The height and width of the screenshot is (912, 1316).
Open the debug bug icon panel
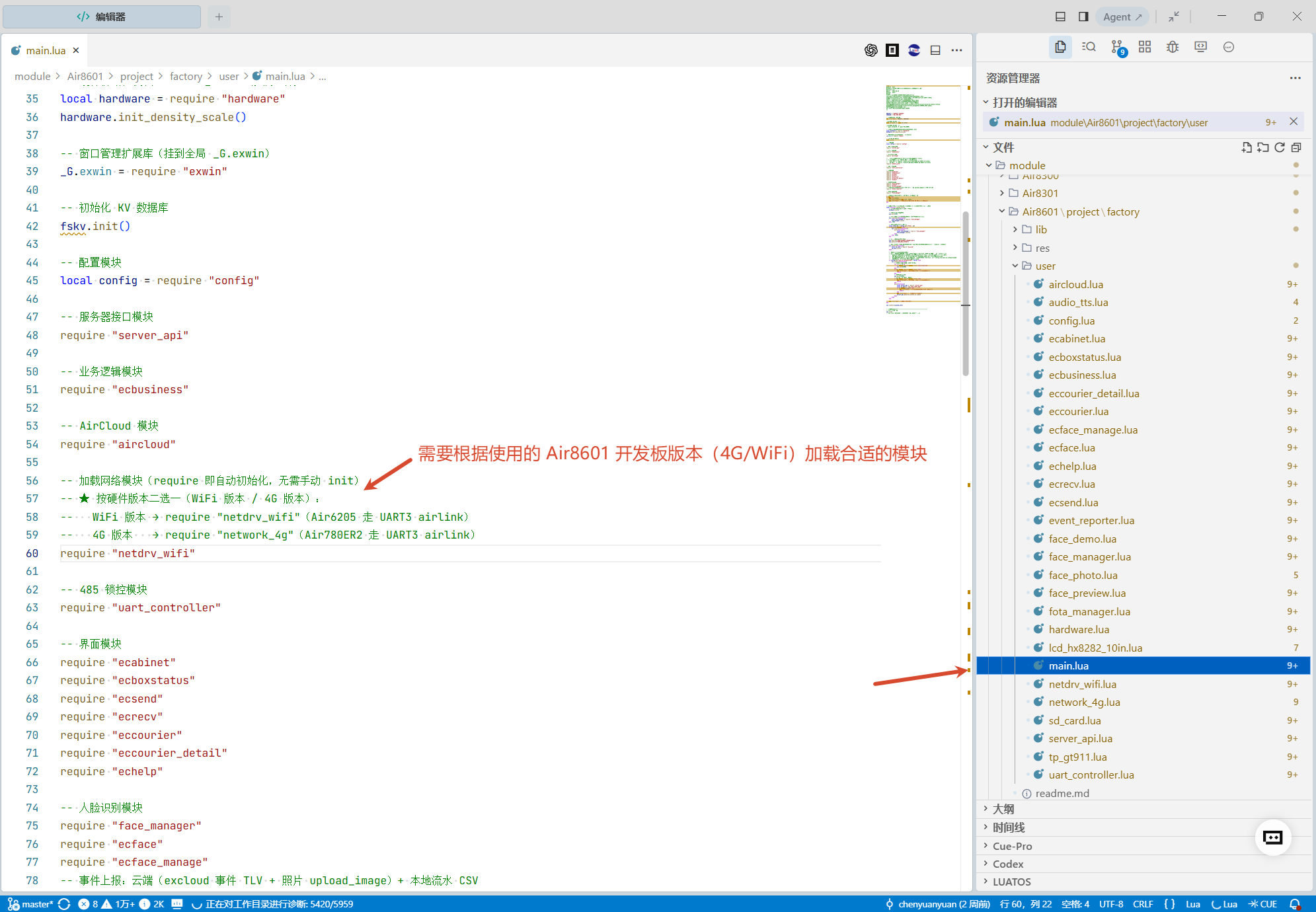click(1173, 47)
